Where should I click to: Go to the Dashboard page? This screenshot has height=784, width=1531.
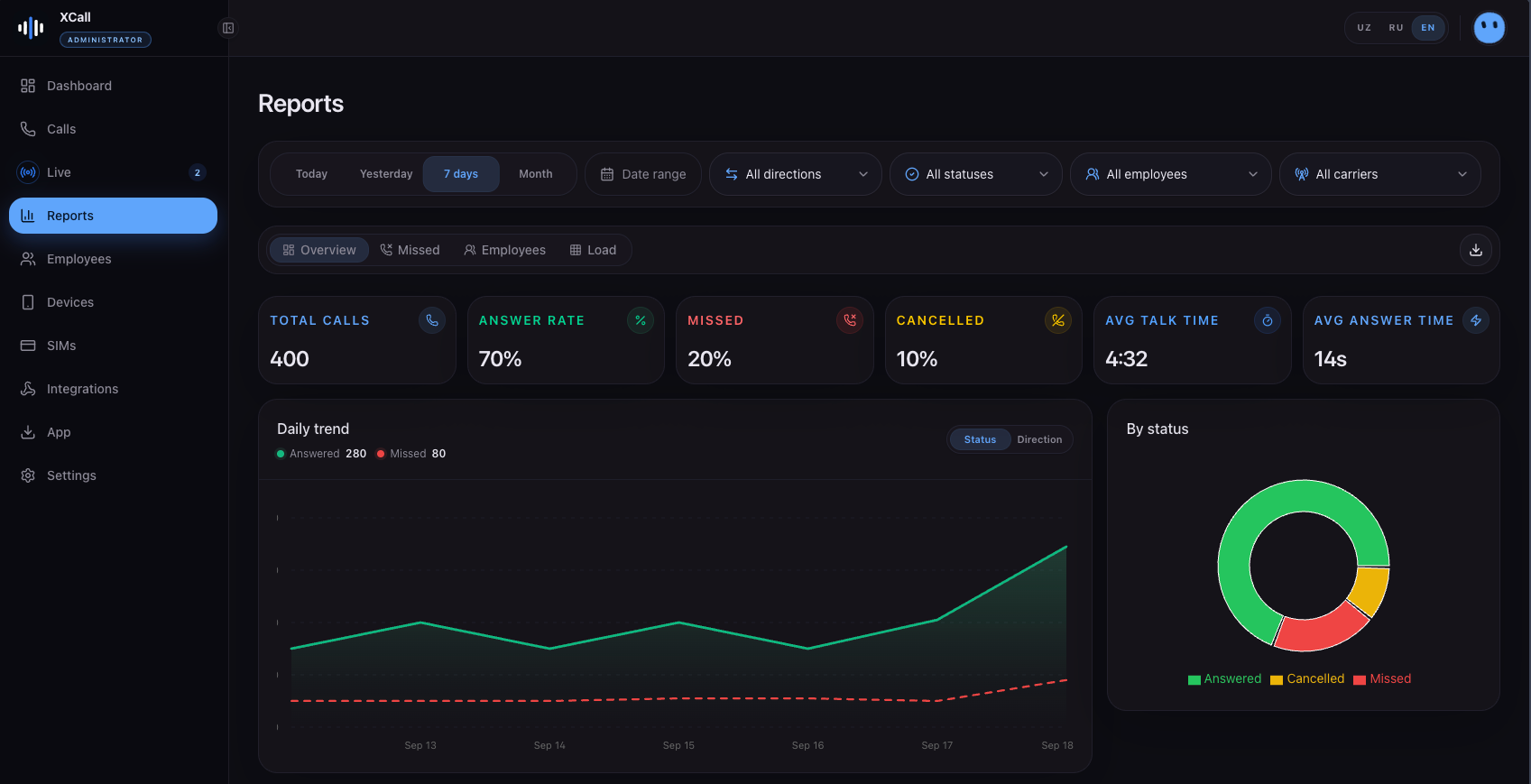pos(114,86)
